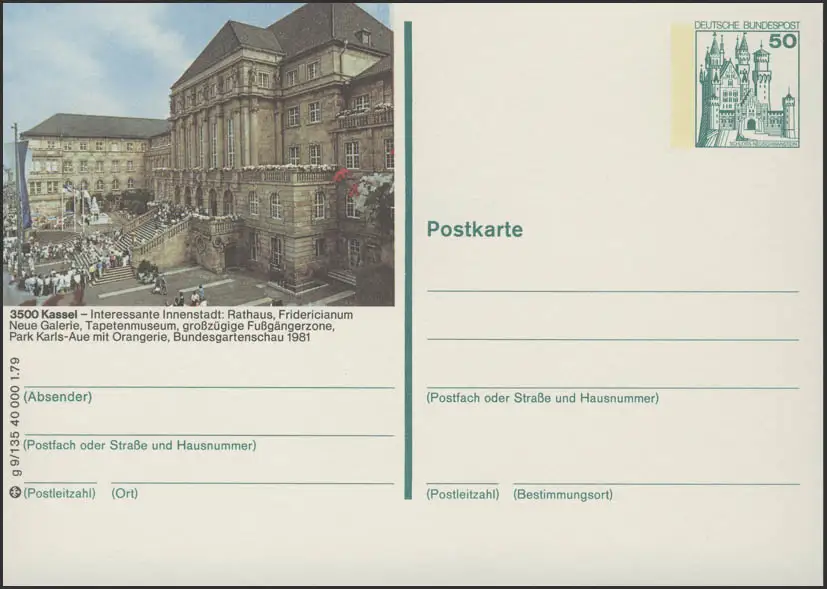Image resolution: width=827 pixels, height=589 pixels.
Task: Click the small circular emblem at bottom-left
Action: pyautogui.click(x=15, y=492)
